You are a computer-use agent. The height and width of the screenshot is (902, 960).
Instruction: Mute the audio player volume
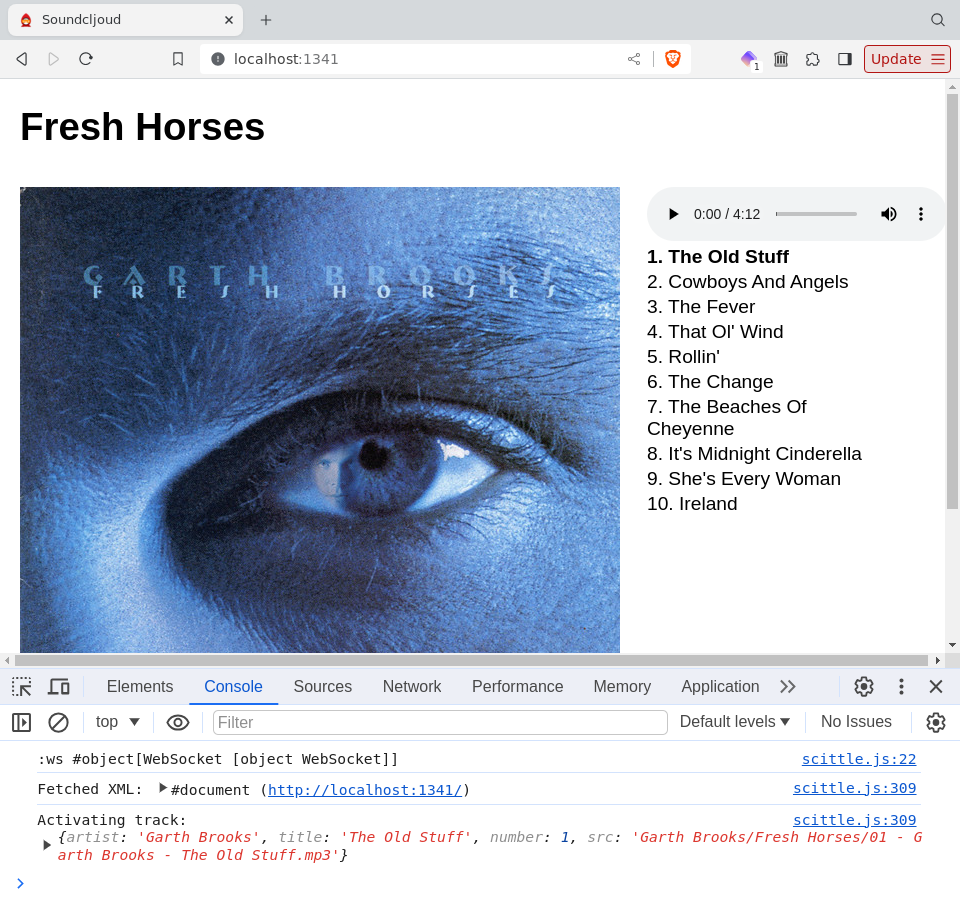888,214
